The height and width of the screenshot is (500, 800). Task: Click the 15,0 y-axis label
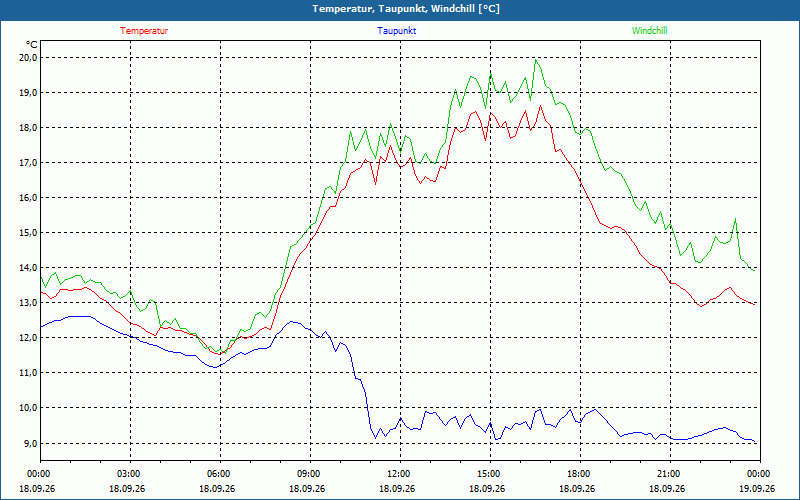point(29,233)
